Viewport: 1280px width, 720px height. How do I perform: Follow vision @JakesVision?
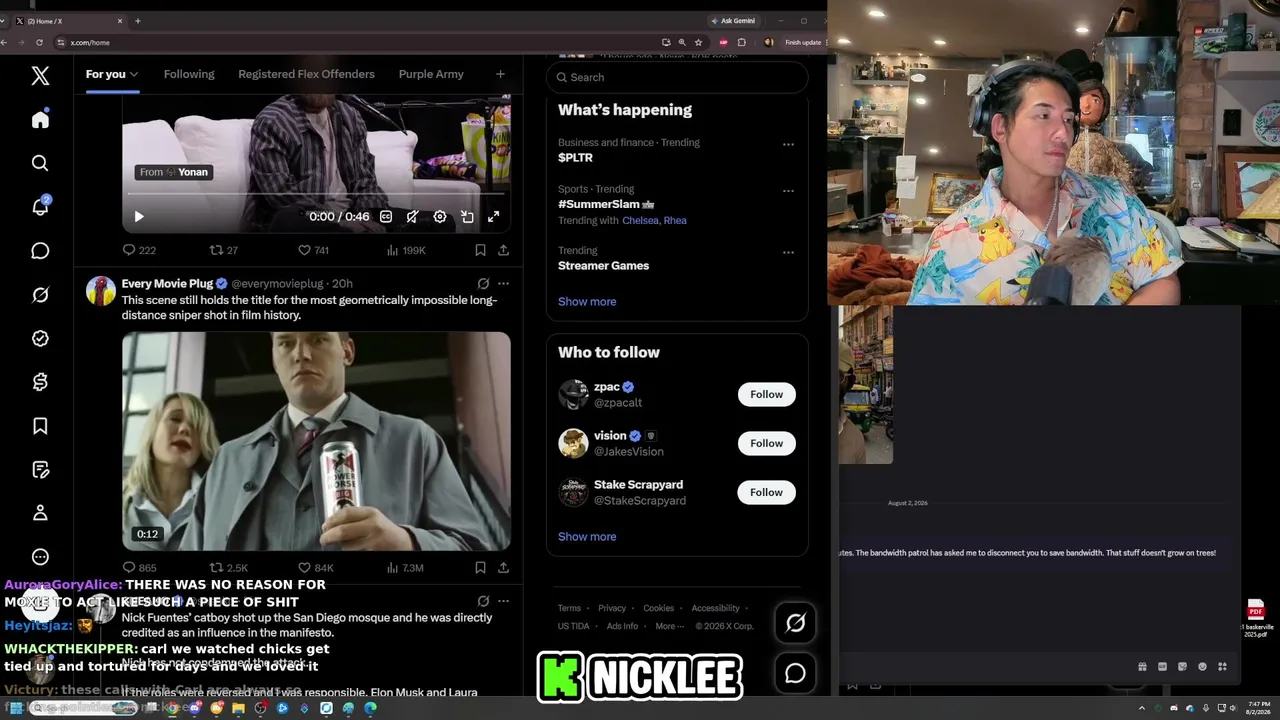[766, 443]
